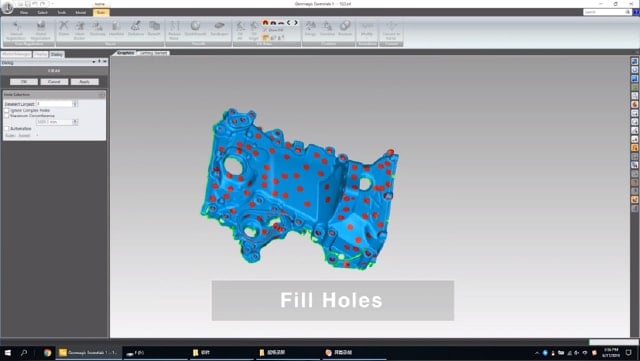The image size is (640, 361).
Task: Check the Automation checkbox
Action: pyautogui.click(x=7, y=129)
